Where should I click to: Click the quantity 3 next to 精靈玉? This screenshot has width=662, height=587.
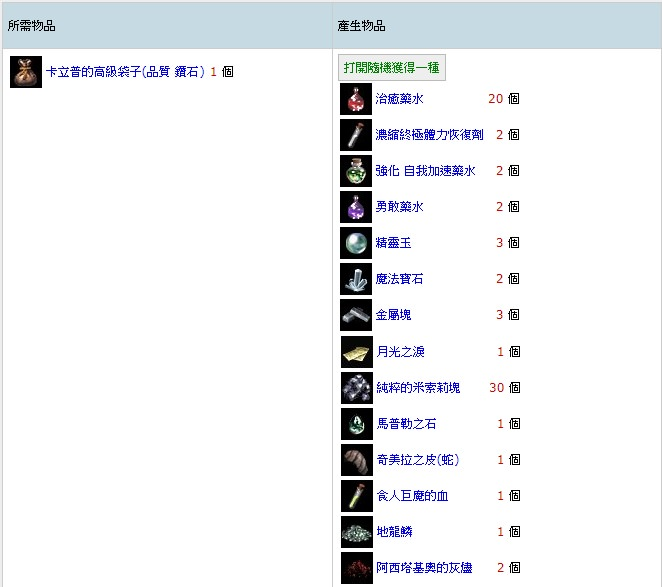pyautogui.click(x=499, y=243)
